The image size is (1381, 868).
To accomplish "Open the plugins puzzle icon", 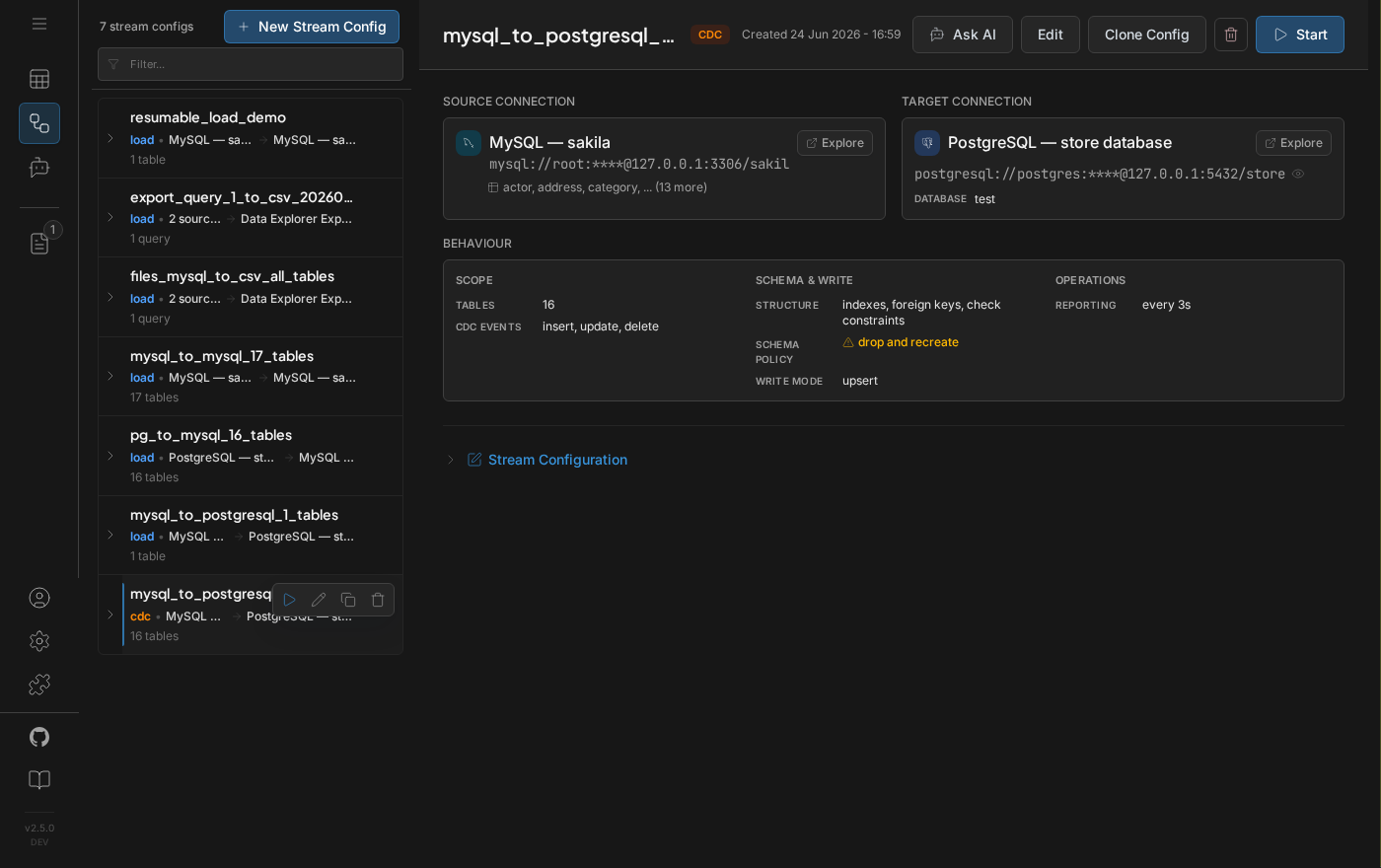I will click(39, 685).
